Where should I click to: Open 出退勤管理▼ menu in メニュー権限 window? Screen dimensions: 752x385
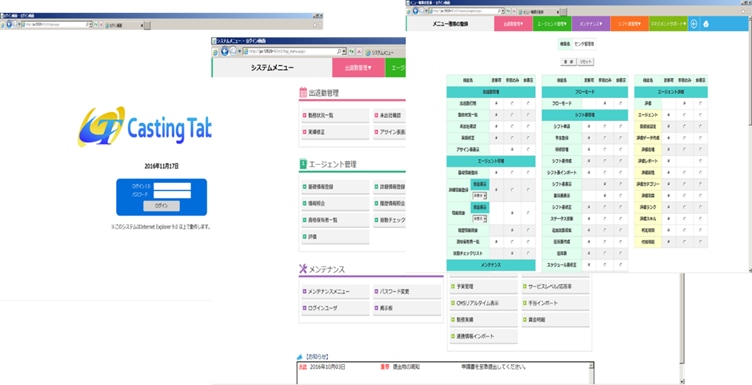pyautogui.click(x=513, y=23)
